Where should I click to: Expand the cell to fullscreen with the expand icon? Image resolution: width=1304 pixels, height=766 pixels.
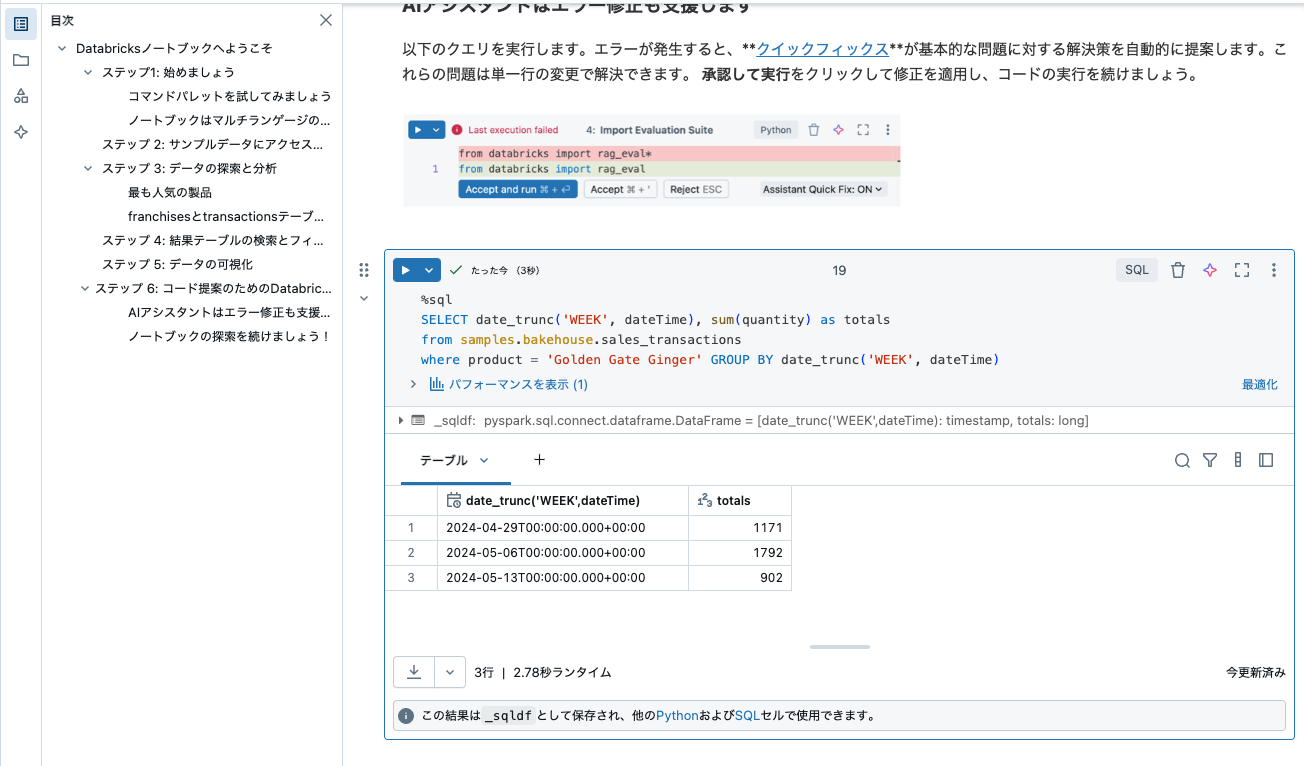click(1241, 269)
